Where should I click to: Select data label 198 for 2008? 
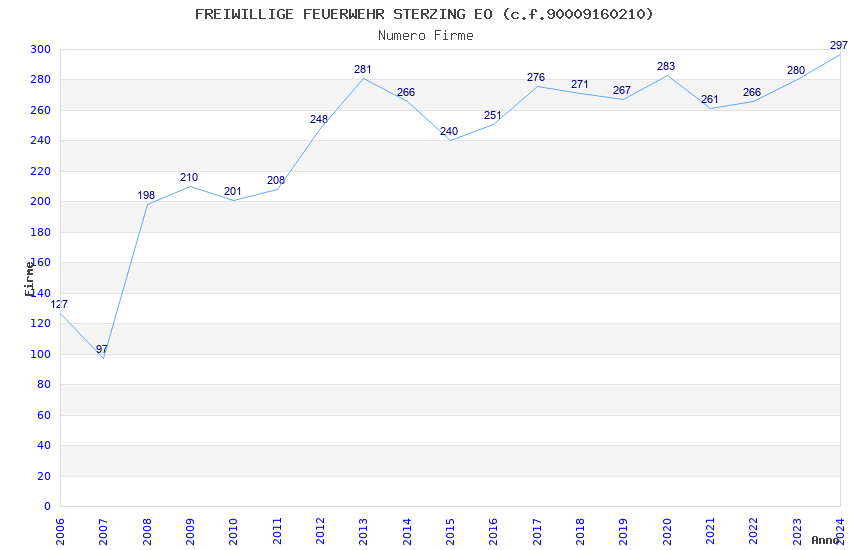[146, 195]
